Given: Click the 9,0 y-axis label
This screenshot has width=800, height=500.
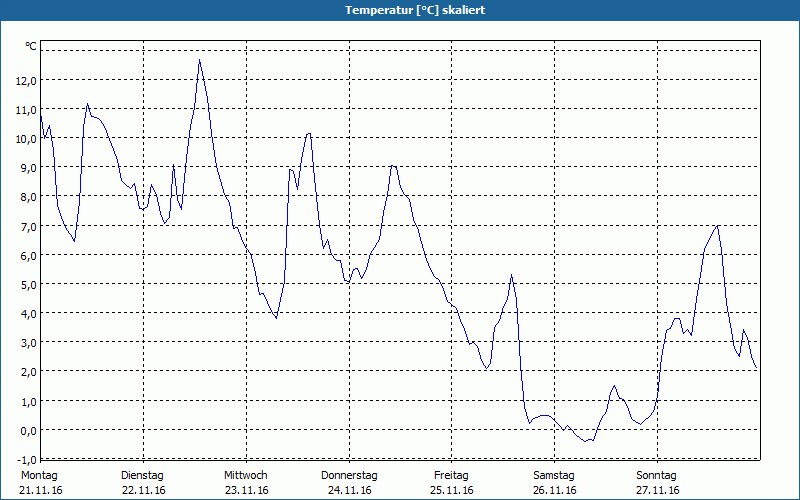Looking at the screenshot, I should (29, 168).
